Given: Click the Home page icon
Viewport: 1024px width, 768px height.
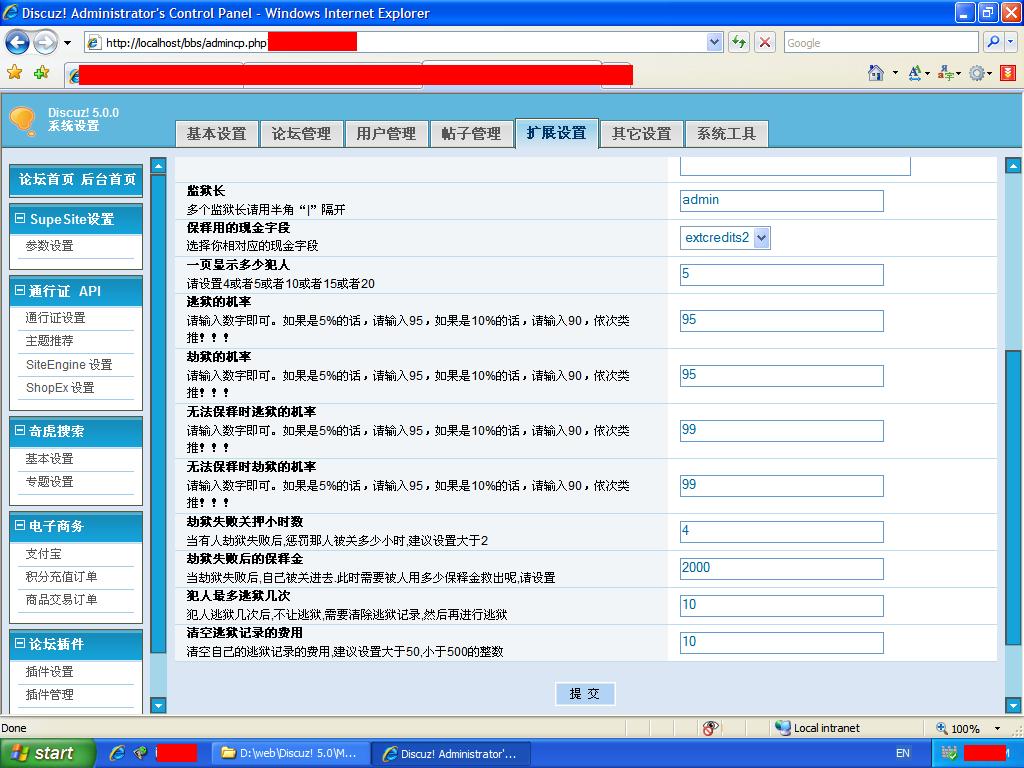Looking at the screenshot, I should (x=876, y=73).
